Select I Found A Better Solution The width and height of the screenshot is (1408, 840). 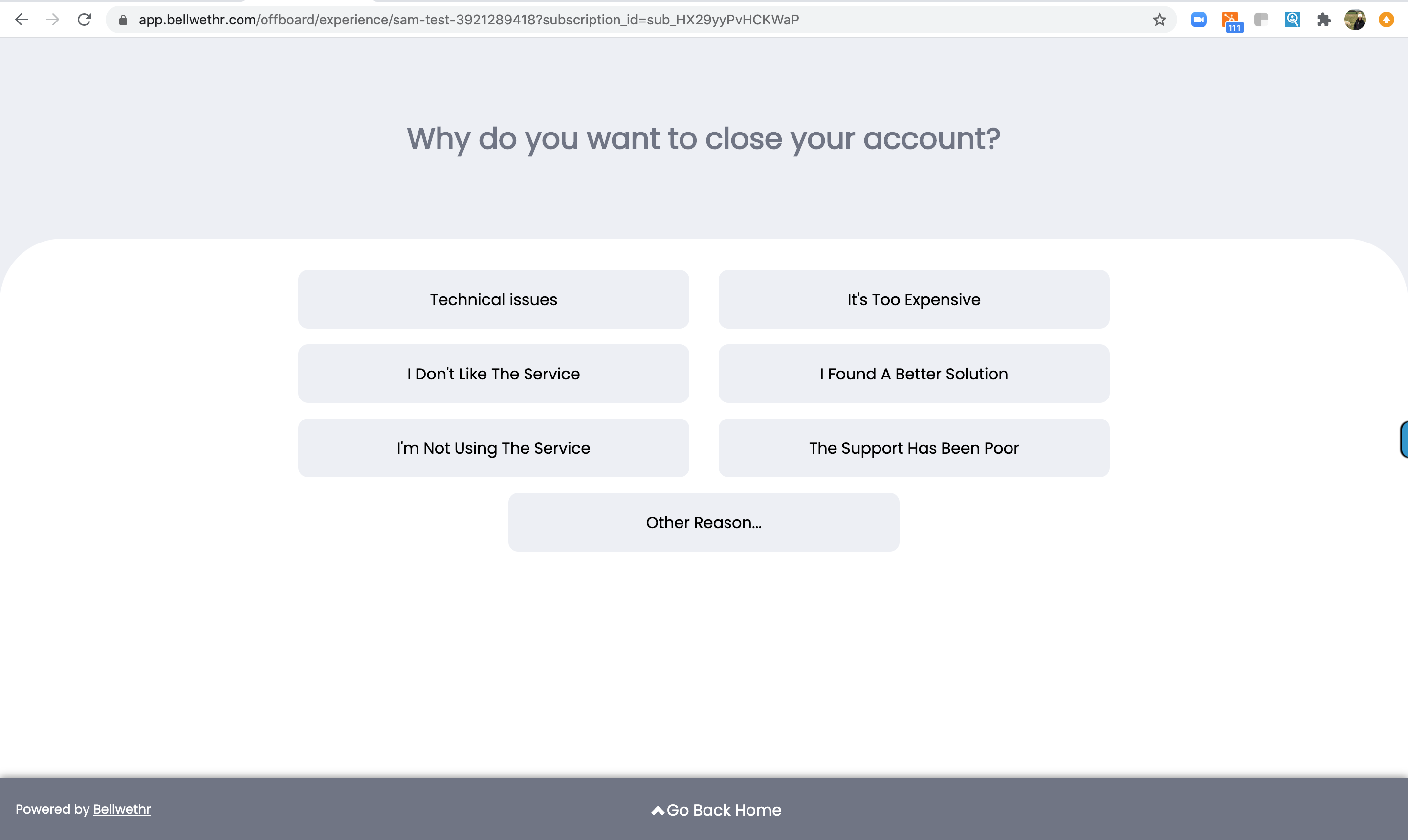[x=913, y=373]
